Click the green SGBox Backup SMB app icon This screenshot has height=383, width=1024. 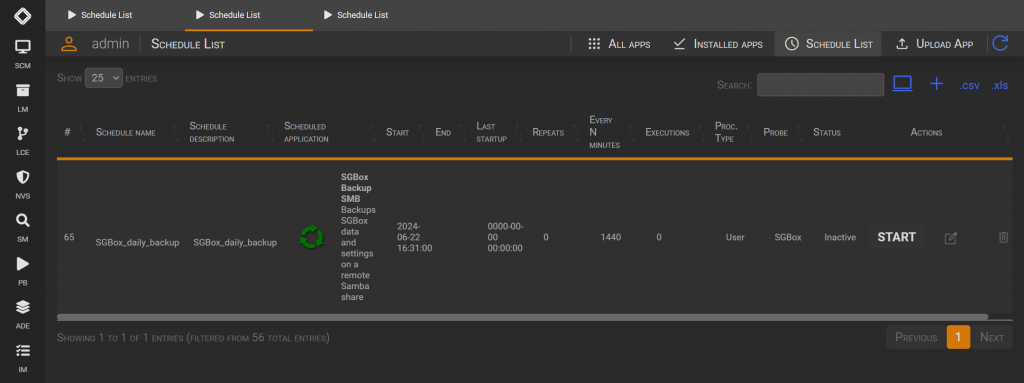[x=312, y=237]
